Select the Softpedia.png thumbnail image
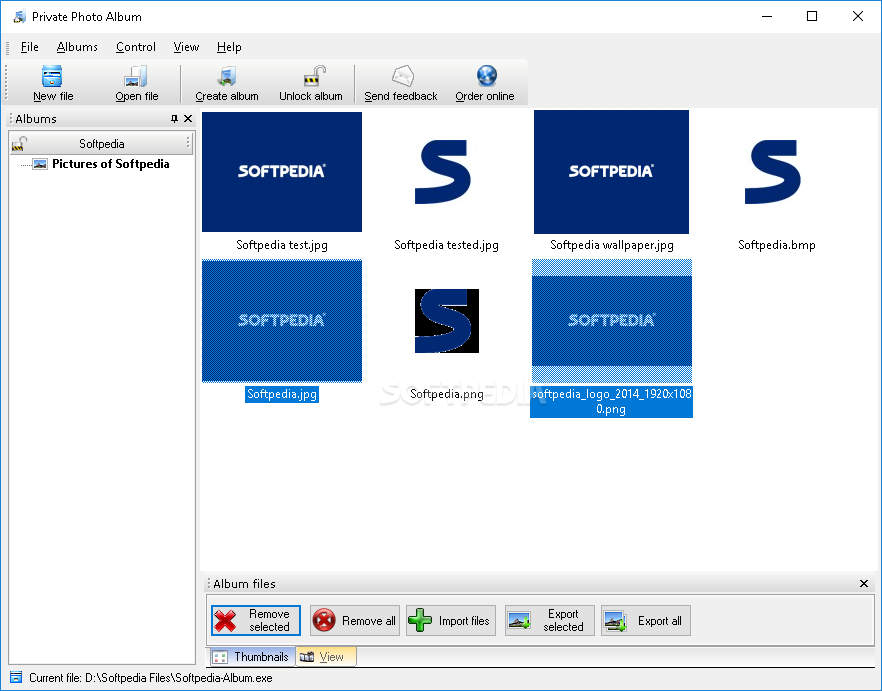 coord(447,321)
